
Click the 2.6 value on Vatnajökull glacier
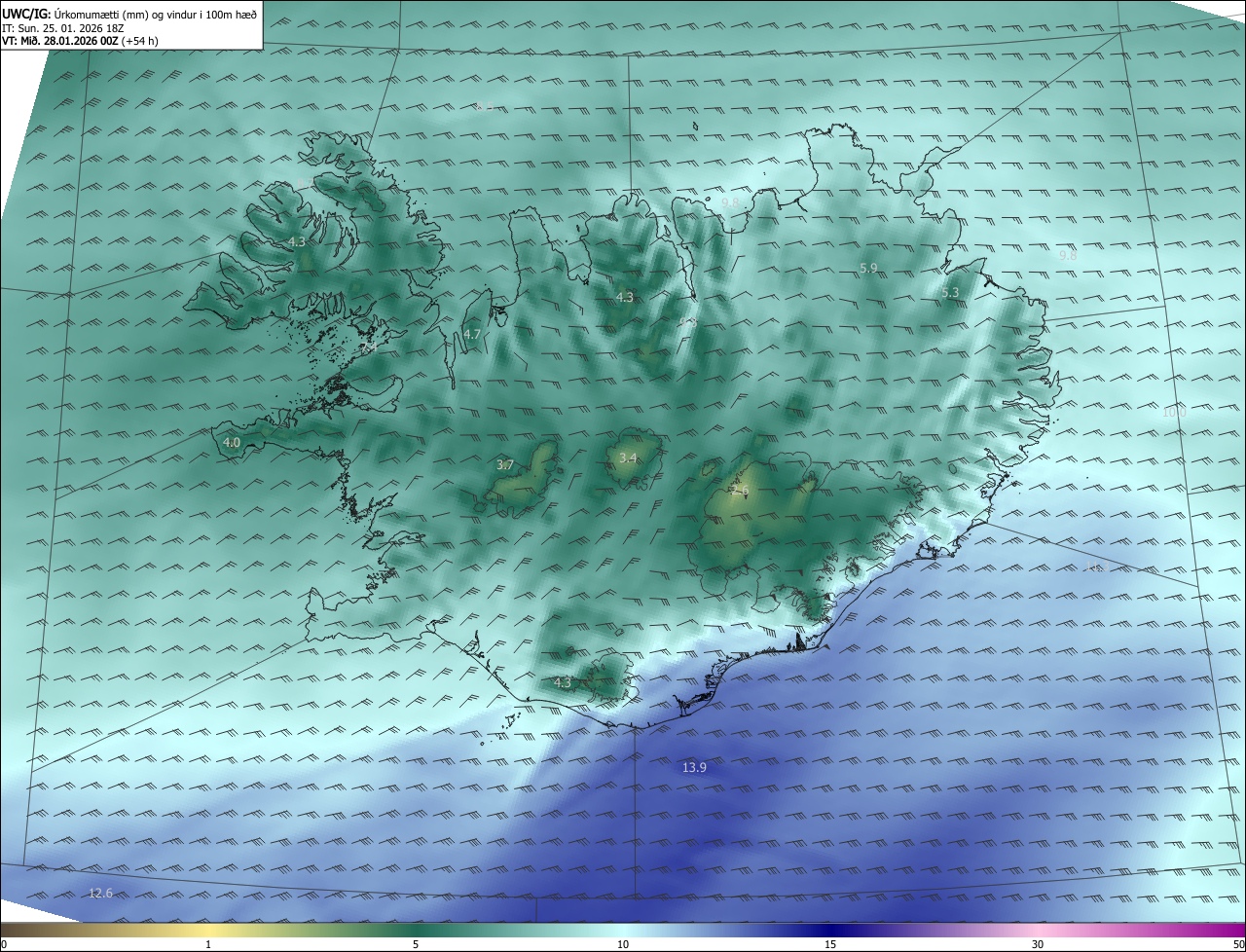tap(740, 492)
